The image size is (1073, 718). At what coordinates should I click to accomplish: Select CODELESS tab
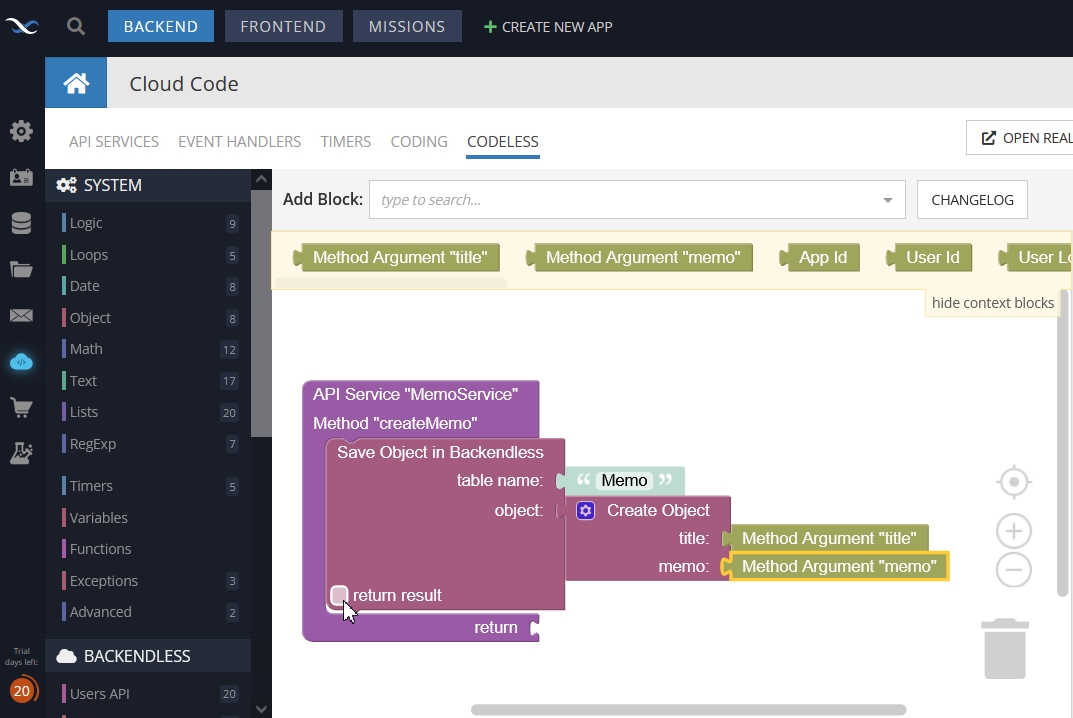[x=503, y=142]
